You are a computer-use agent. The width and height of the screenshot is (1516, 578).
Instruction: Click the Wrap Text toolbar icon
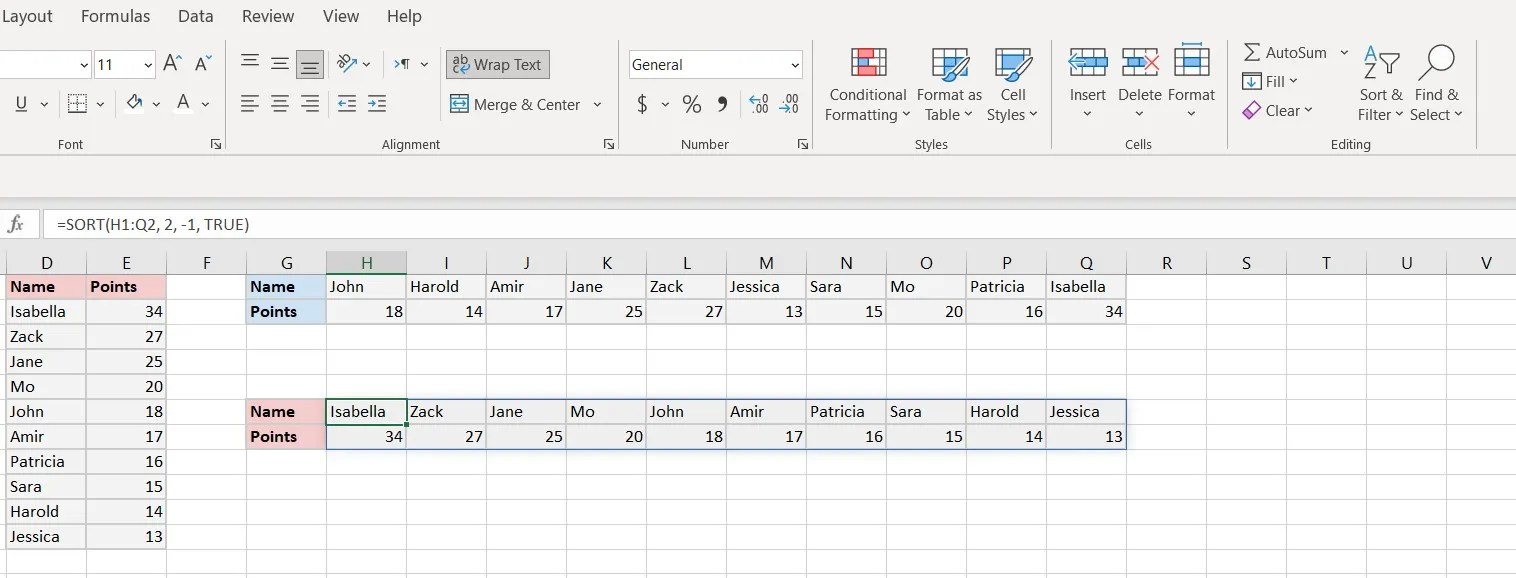pyautogui.click(x=497, y=64)
